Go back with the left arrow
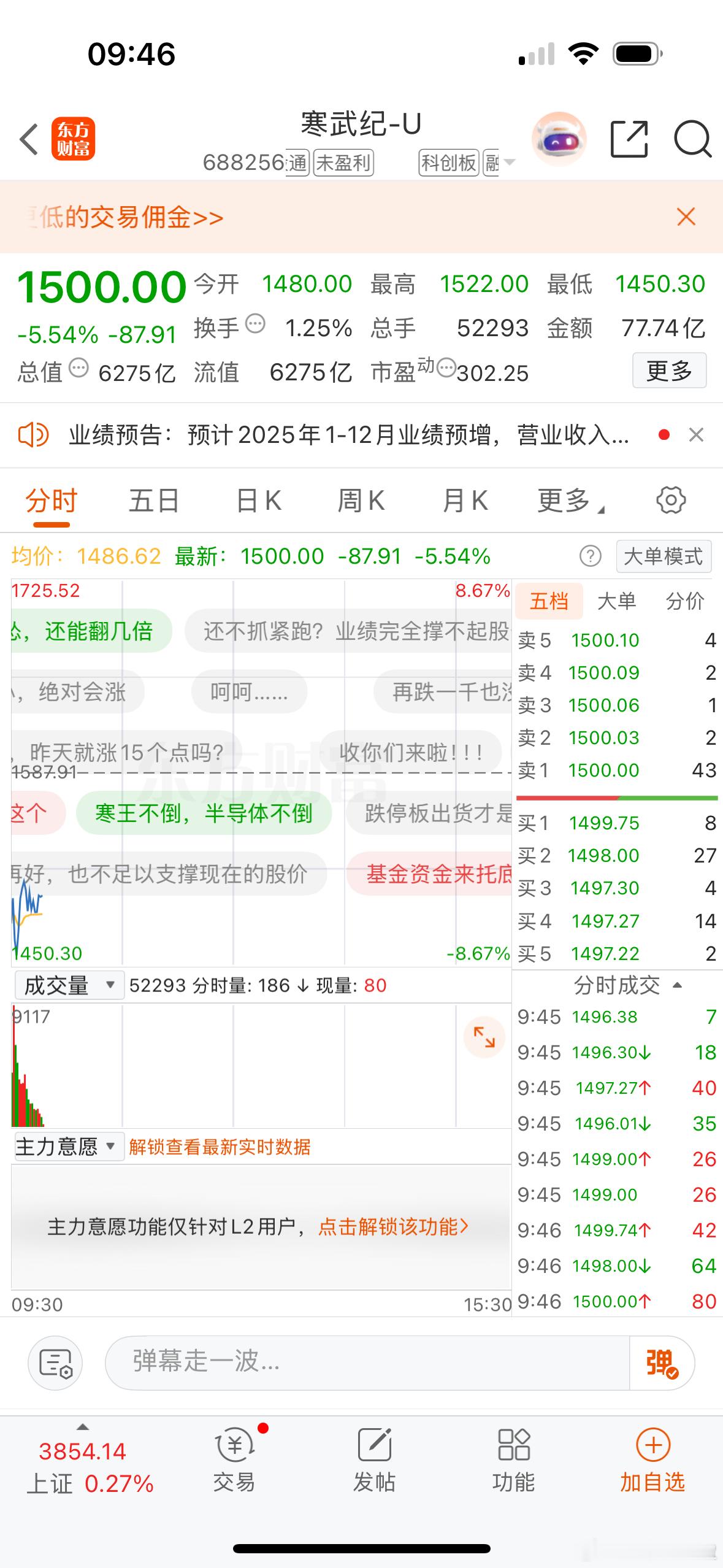The height and width of the screenshot is (1568, 723). tap(29, 139)
